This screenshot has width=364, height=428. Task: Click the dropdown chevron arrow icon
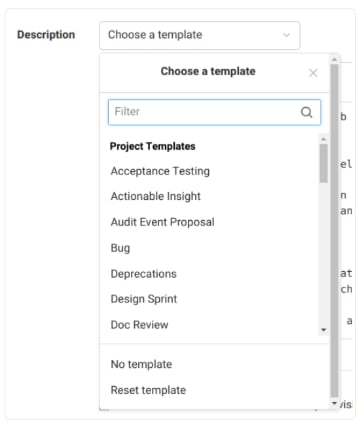[286, 35]
